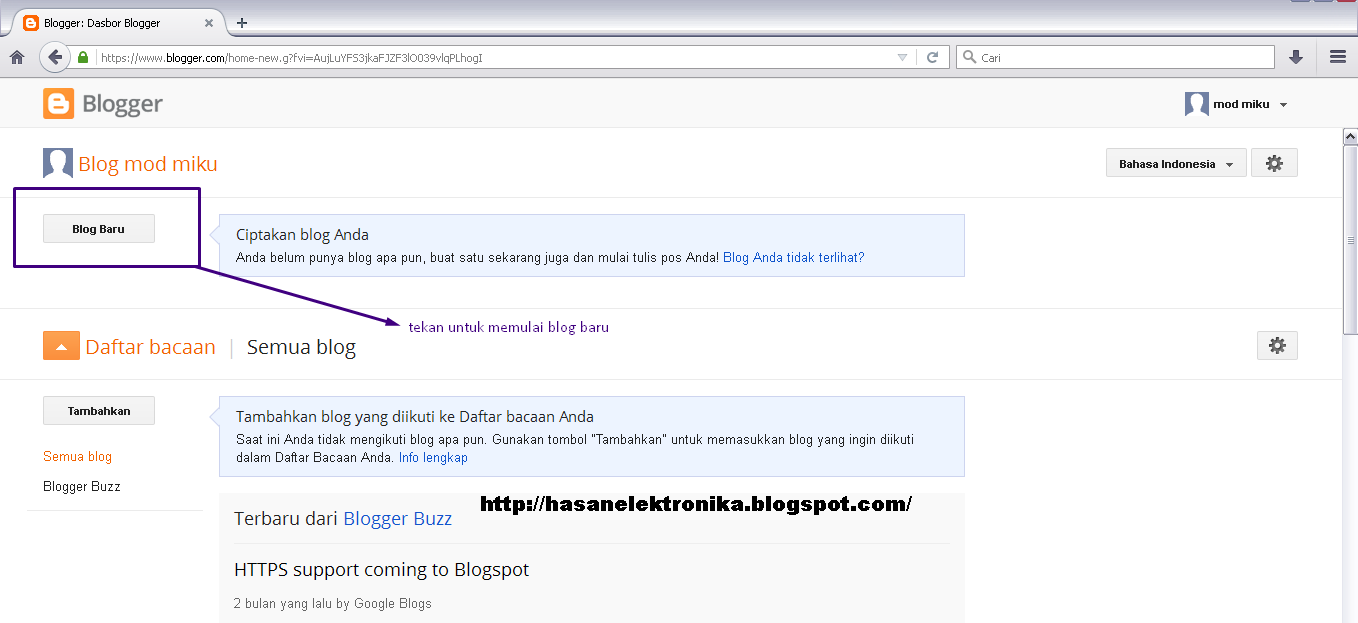Select Blogger Buzz in the sidebar
1358x623 pixels.
tap(82, 487)
